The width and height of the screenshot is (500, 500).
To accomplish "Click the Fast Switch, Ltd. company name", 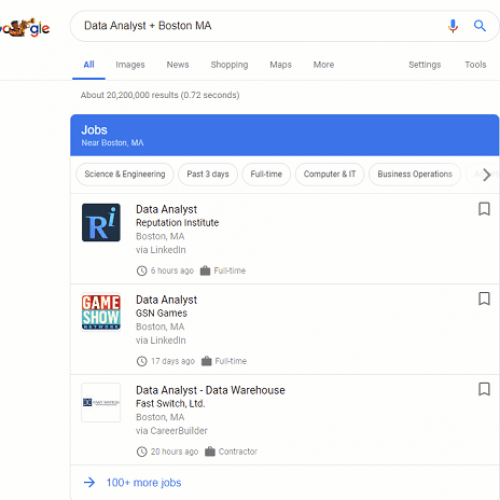I will [170, 404].
